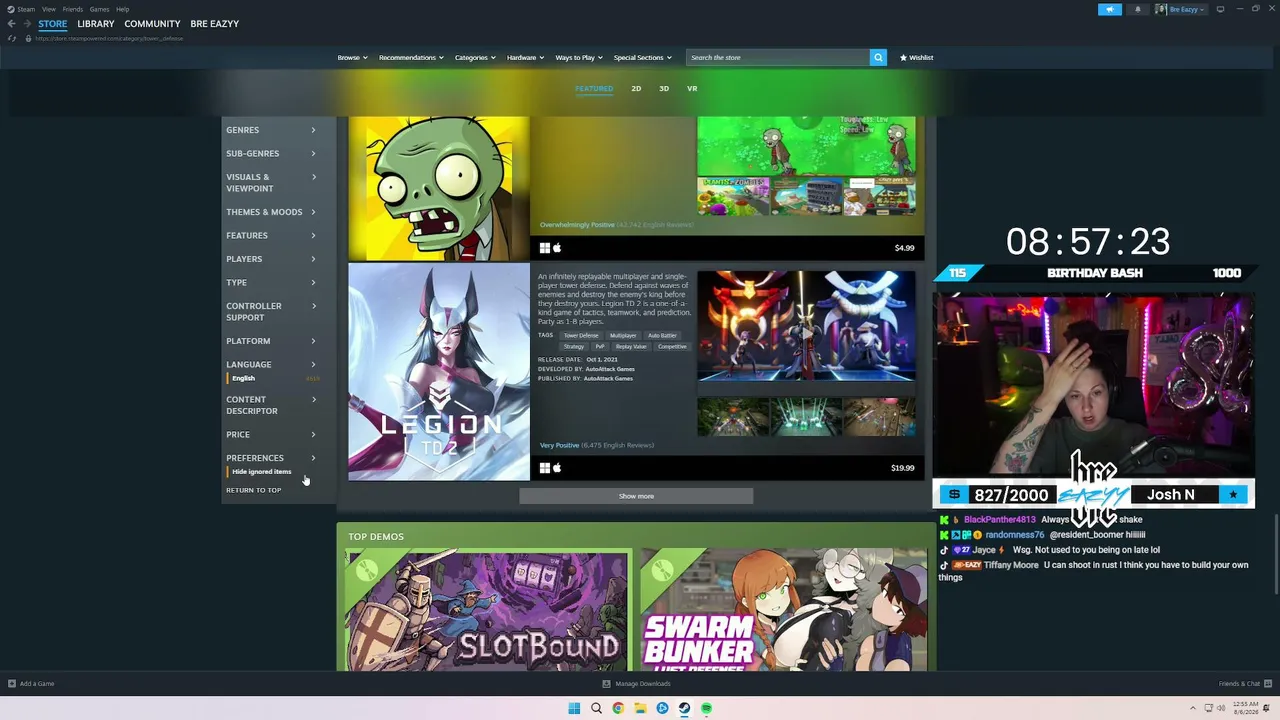Expand the Sub-Genres filter
1280x720 pixels.
(x=271, y=153)
